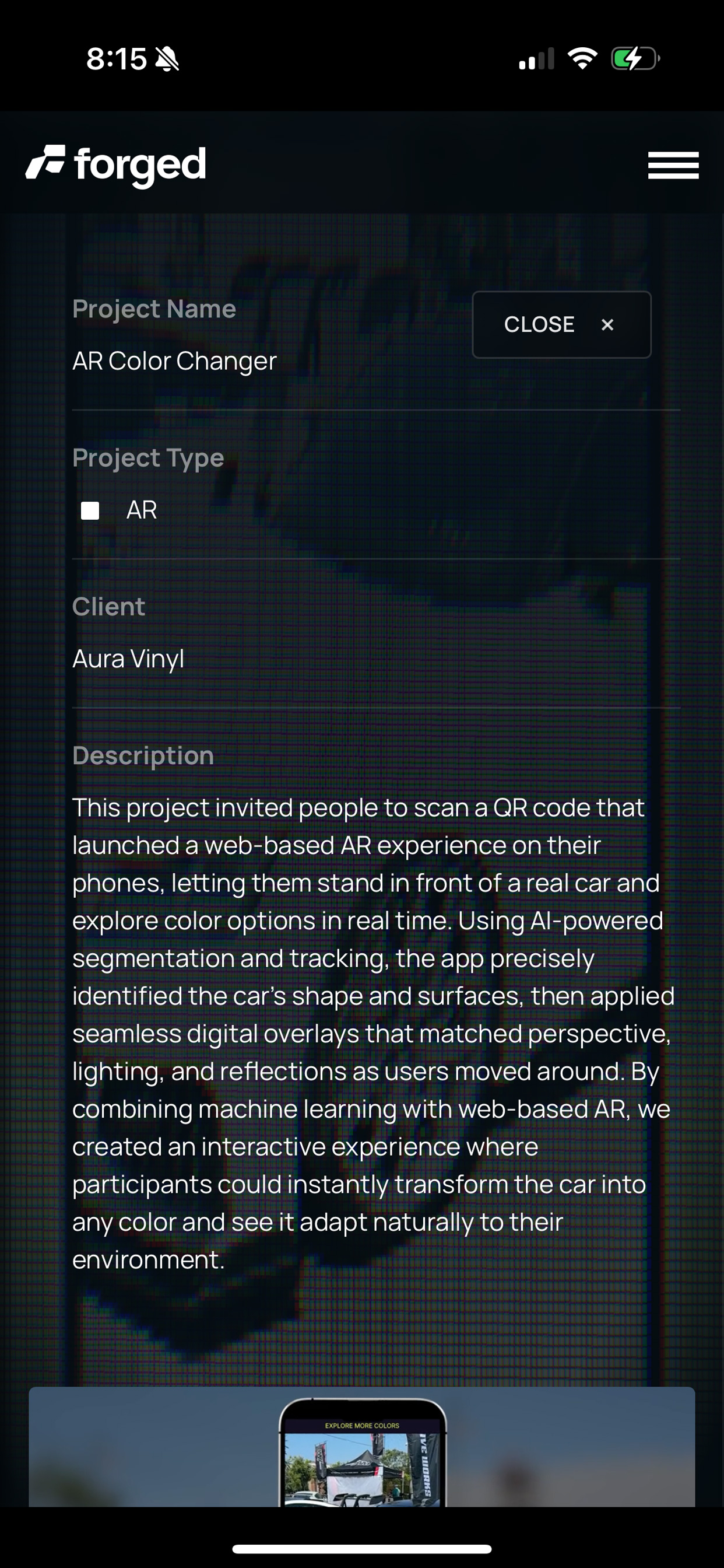724x1568 pixels.
Task: Tap the Project Type heading
Action: pyautogui.click(x=148, y=458)
